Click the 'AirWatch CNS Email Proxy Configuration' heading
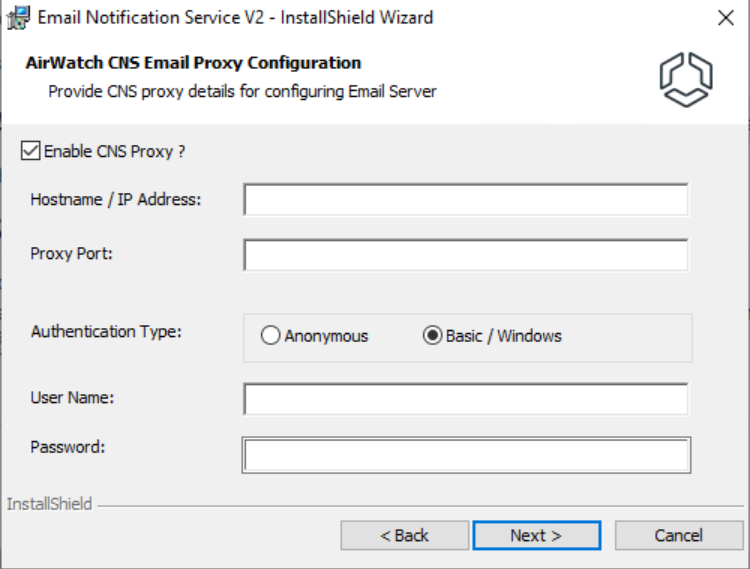 coord(193,63)
